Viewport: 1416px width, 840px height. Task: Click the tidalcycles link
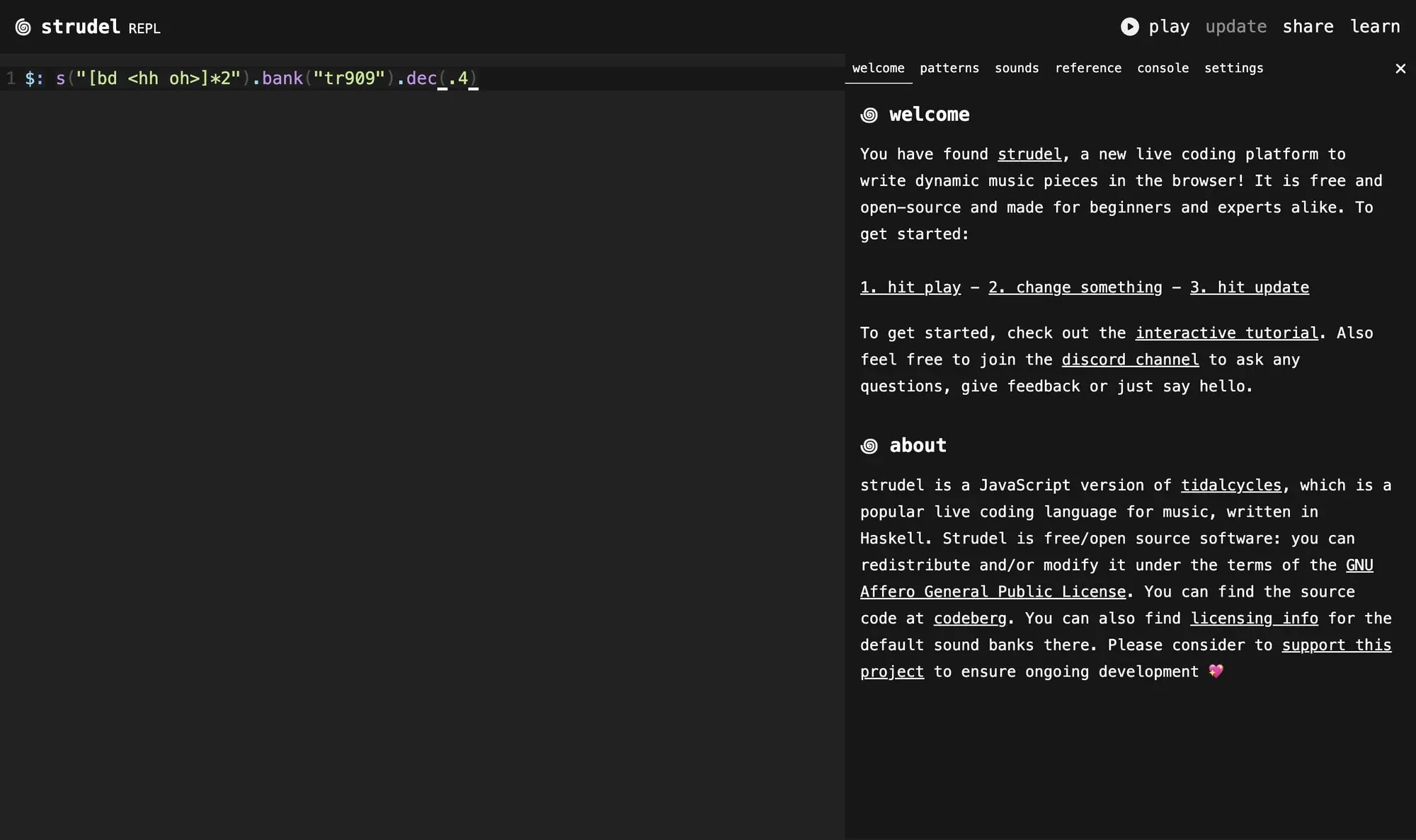[x=1231, y=485]
